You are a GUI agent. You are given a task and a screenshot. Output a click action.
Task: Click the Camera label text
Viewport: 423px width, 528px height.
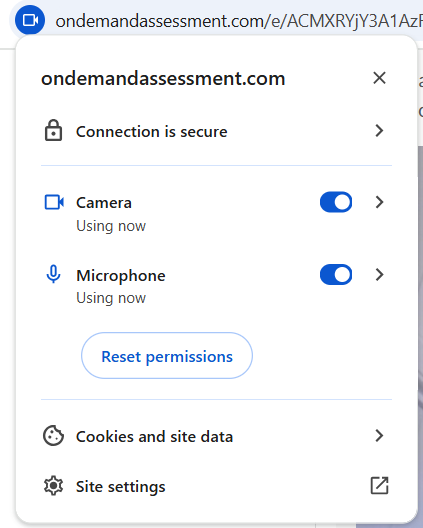tap(104, 203)
